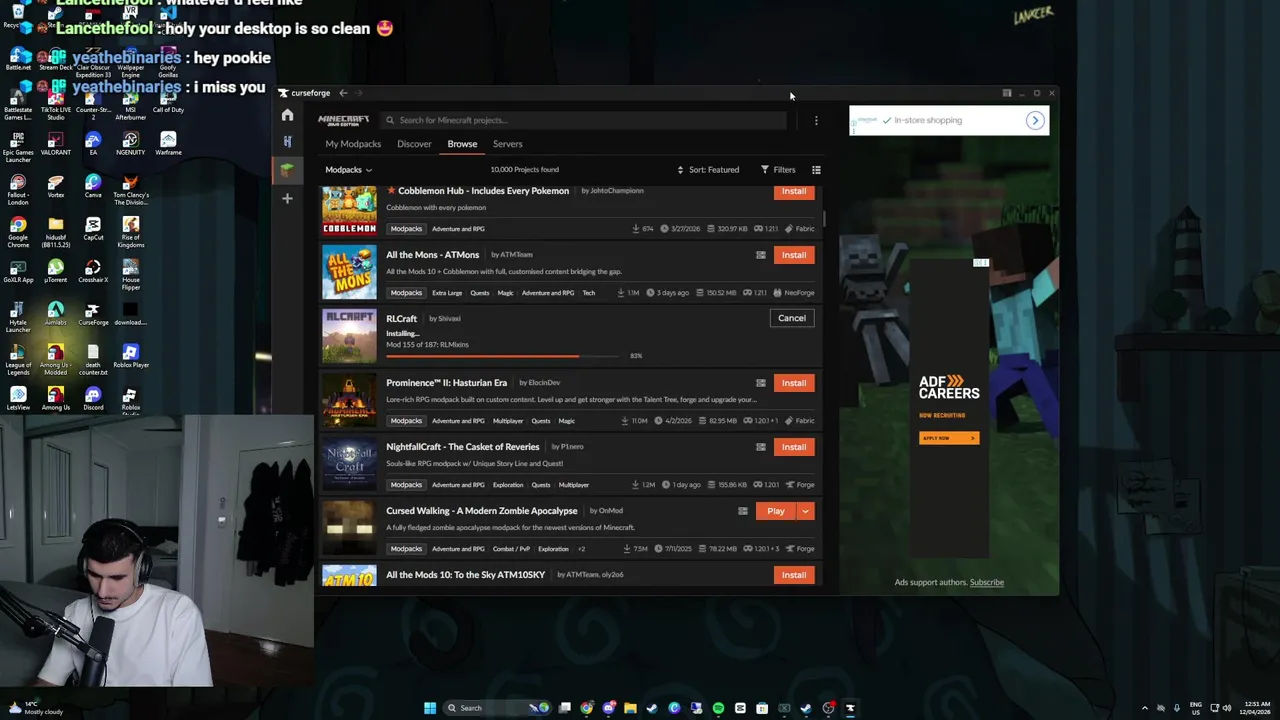The width and height of the screenshot is (1280, 720).
Task: Open the Sort: Featured dropdown
Action: click(708, 170)
